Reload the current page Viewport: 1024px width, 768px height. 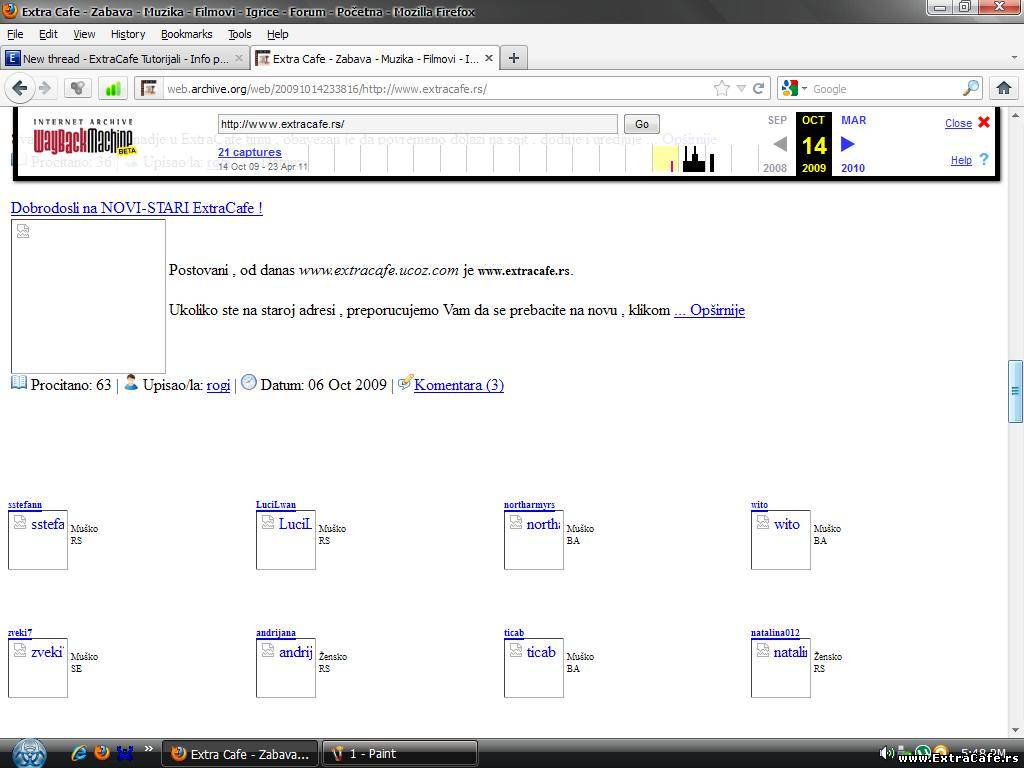758,88
